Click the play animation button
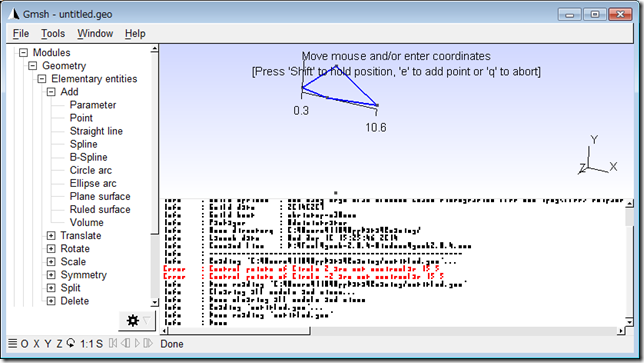Viewport: 644px width, 363px height. 137,343
